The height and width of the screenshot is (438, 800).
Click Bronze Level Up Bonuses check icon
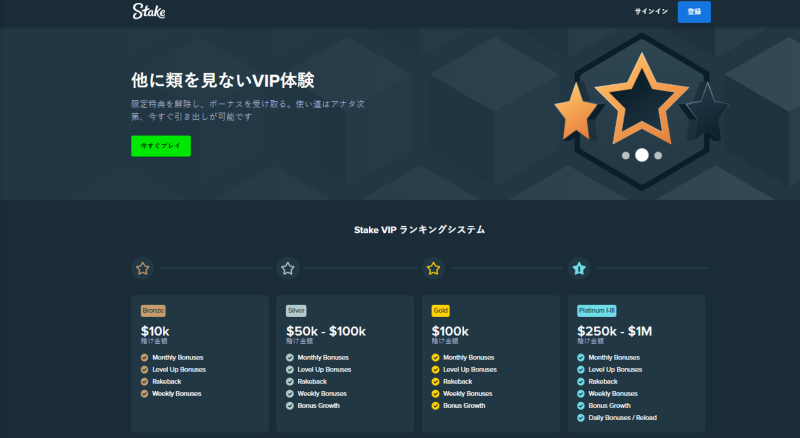click(x=144, y=370)
